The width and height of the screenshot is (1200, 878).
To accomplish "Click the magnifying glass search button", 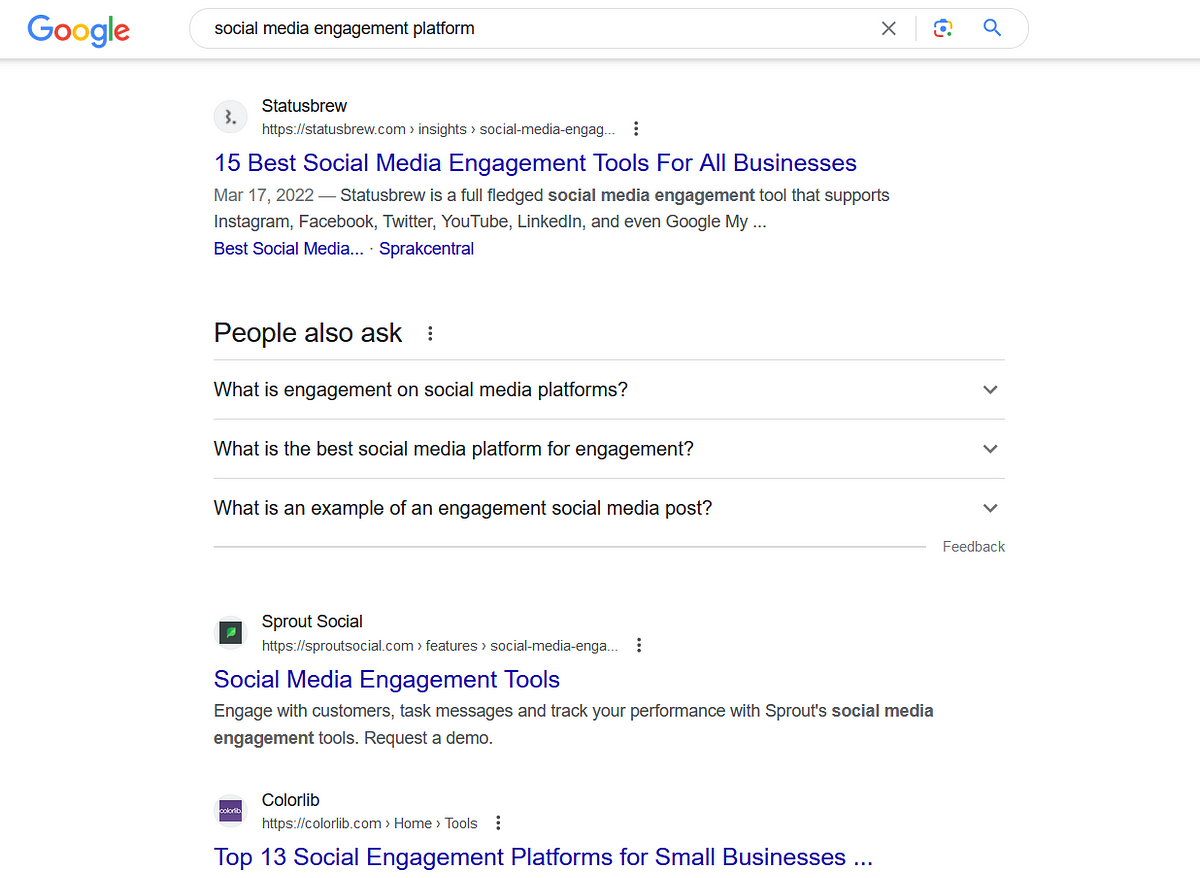I will pos(992,28).
